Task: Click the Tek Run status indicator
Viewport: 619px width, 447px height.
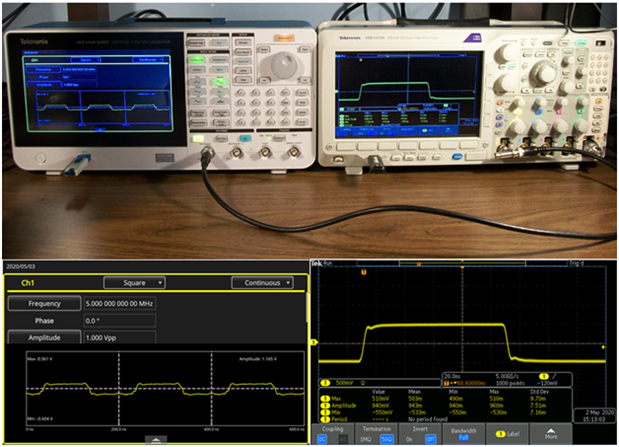Action: coord(323,263)
